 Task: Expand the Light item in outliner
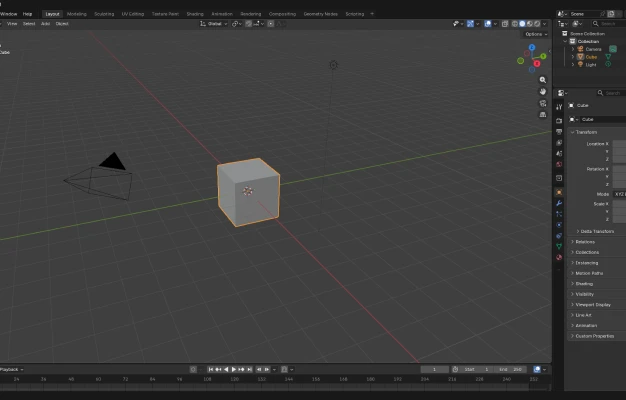[x=573, y=64]
